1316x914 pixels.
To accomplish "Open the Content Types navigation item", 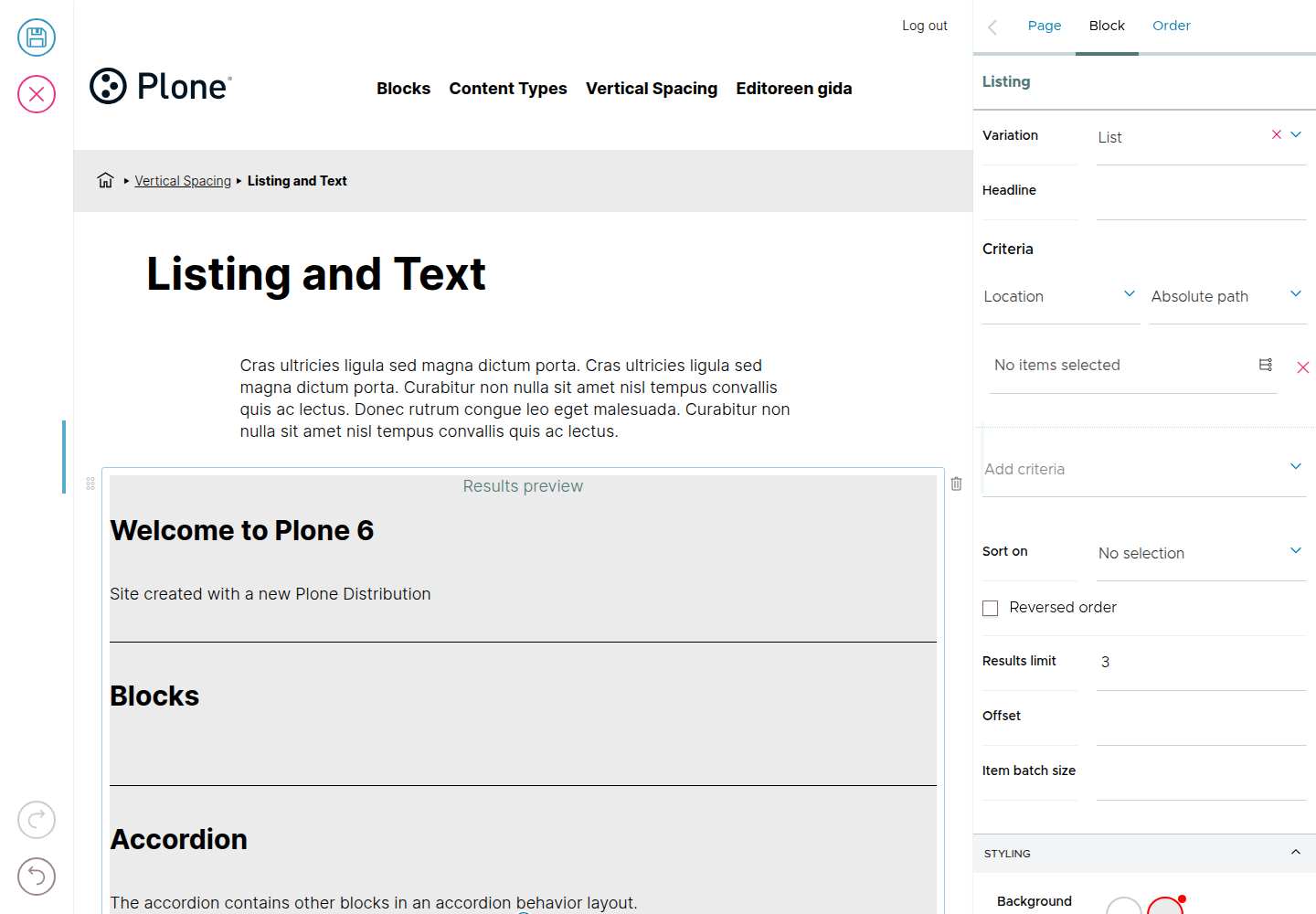I will click(x=508, y=89).
